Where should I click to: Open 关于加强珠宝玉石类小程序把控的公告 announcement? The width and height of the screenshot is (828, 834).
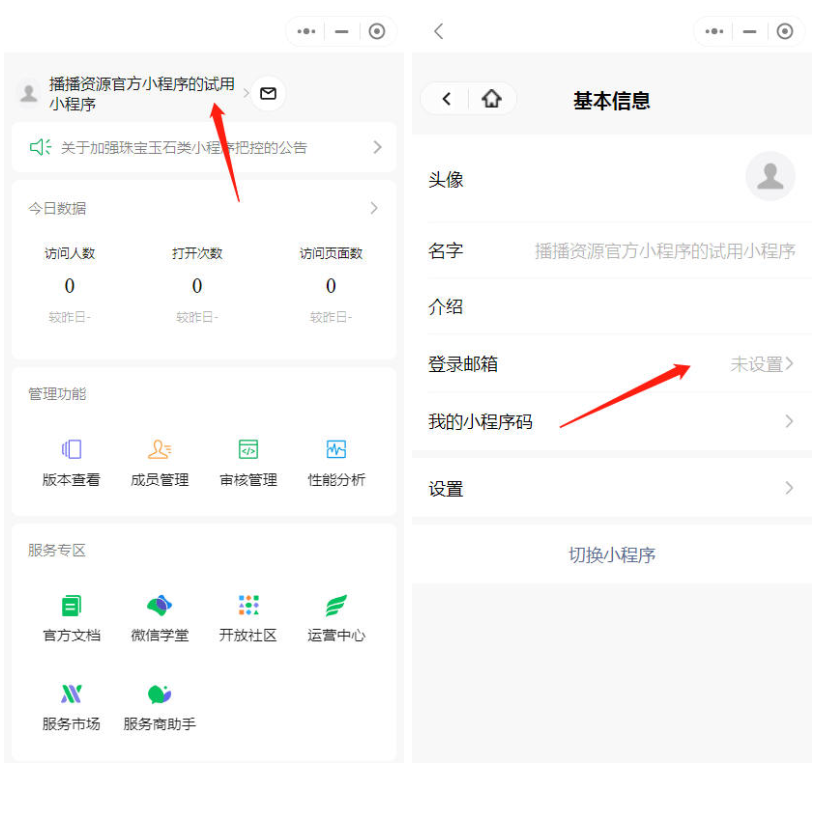click(x=184, y=147)
